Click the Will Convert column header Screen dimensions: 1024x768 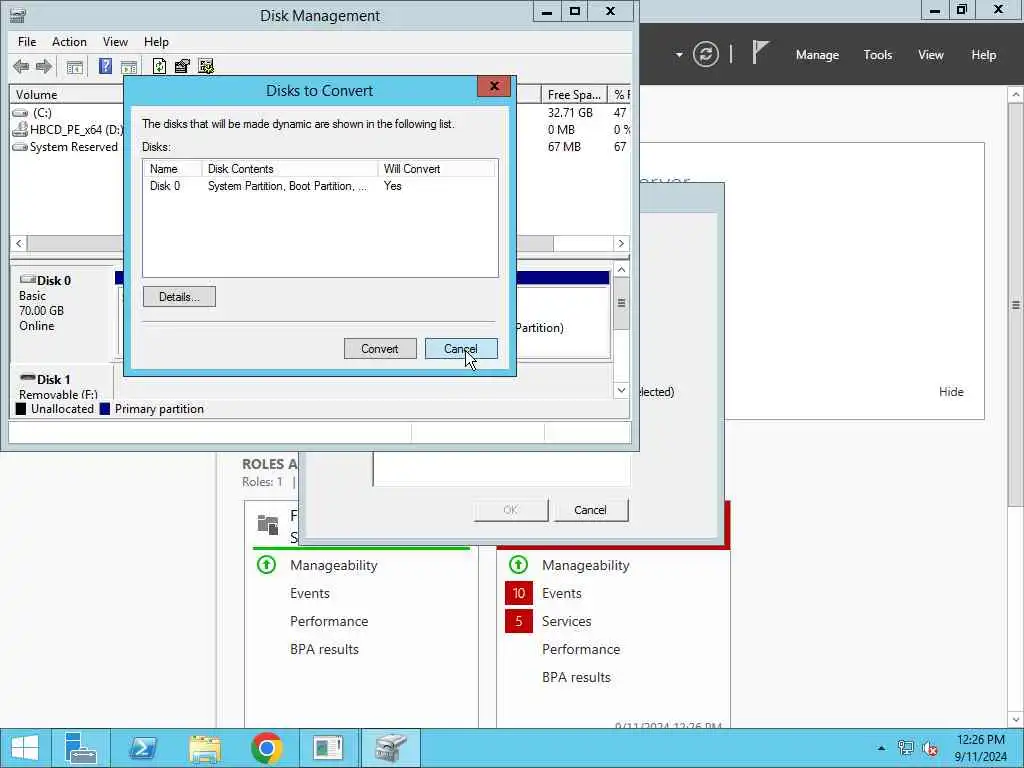pos(436,168)
